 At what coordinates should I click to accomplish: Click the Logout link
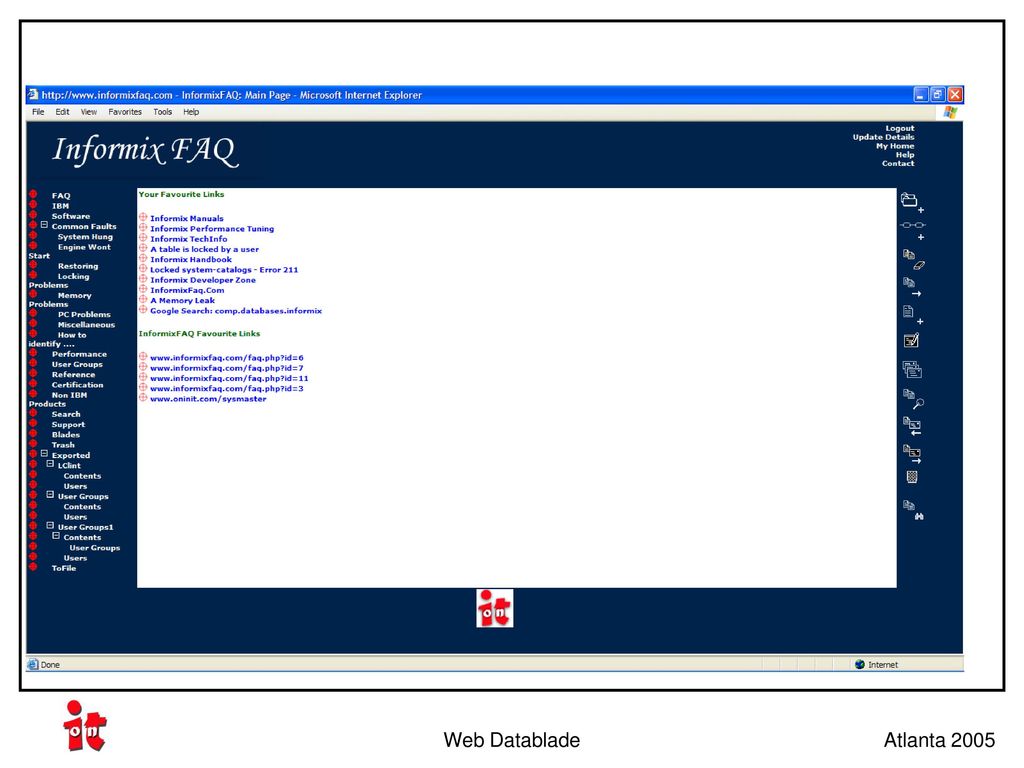tap(900, 129)
